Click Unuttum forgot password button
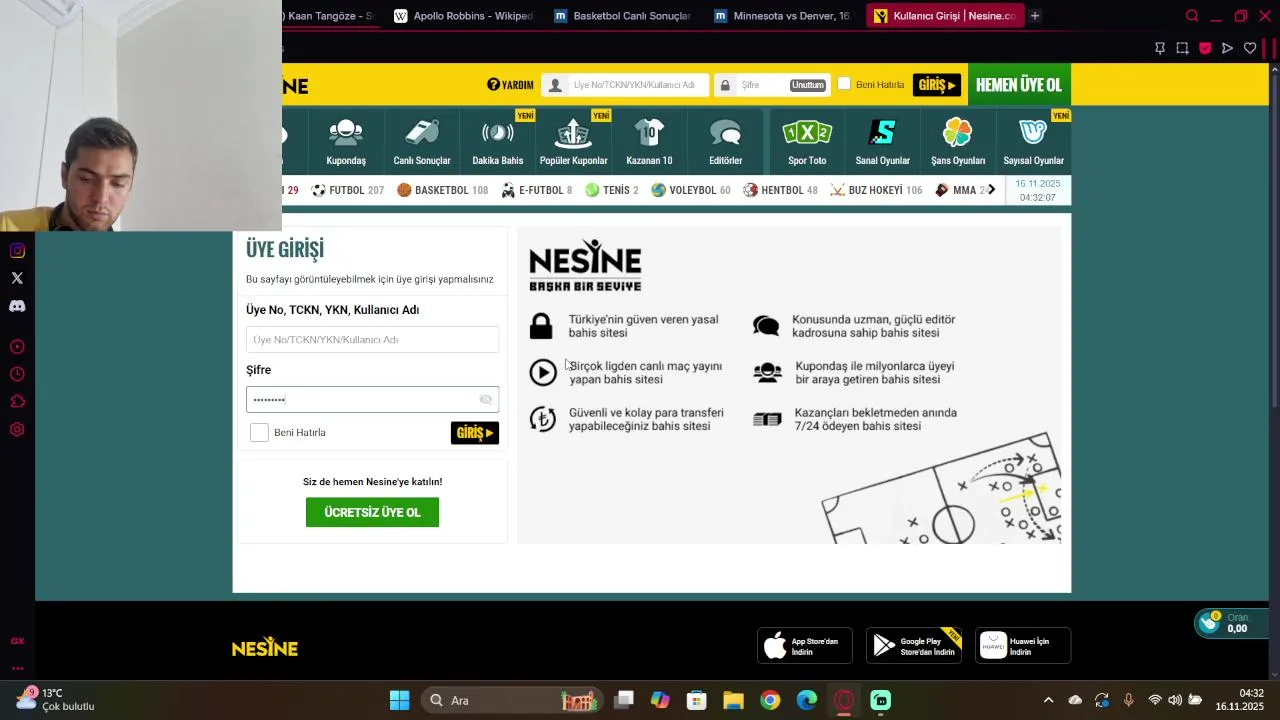This screenshot has width=1280, height=720. click(808, 85)
